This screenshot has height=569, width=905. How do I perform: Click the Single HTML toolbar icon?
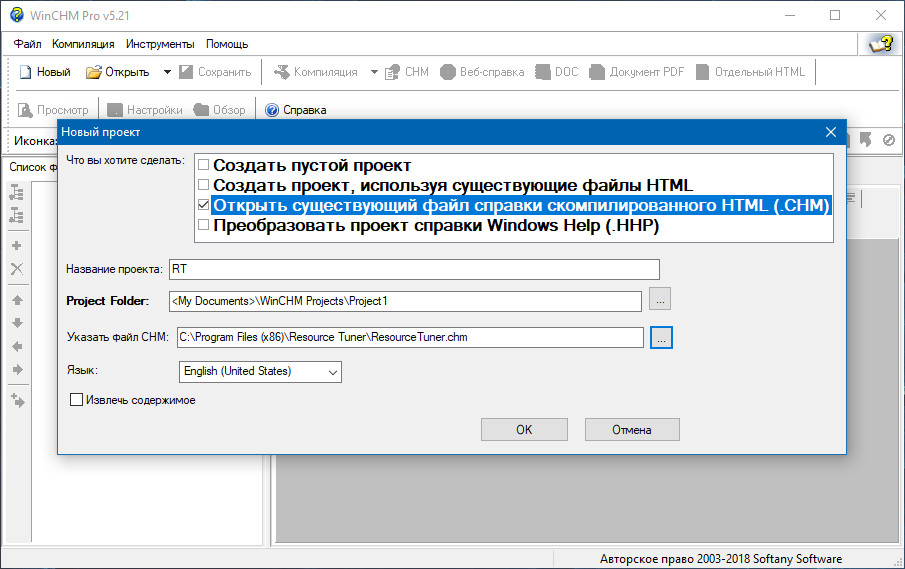coord(702,72)
